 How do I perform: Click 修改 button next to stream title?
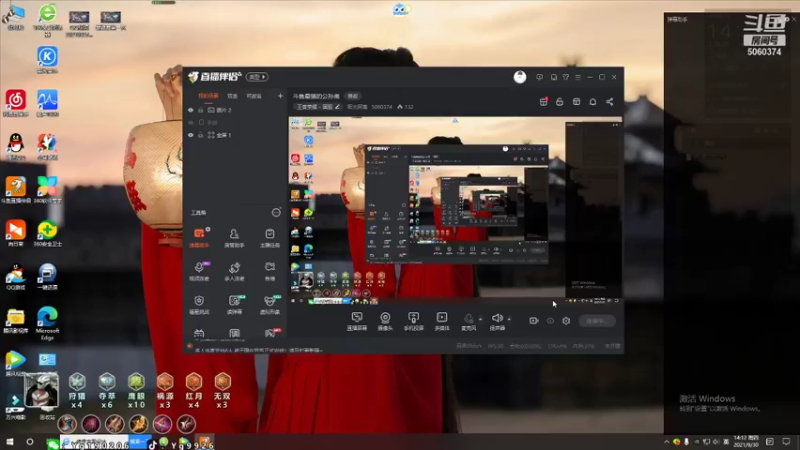tap(353, 96)
